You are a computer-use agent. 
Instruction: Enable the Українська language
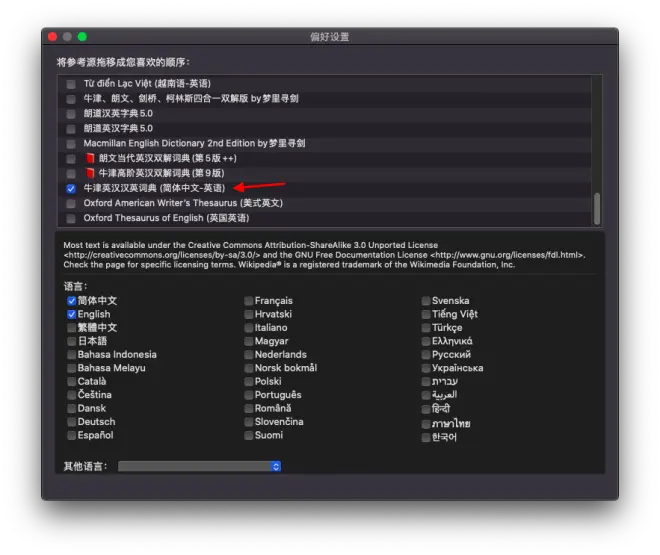coord(426,368)
